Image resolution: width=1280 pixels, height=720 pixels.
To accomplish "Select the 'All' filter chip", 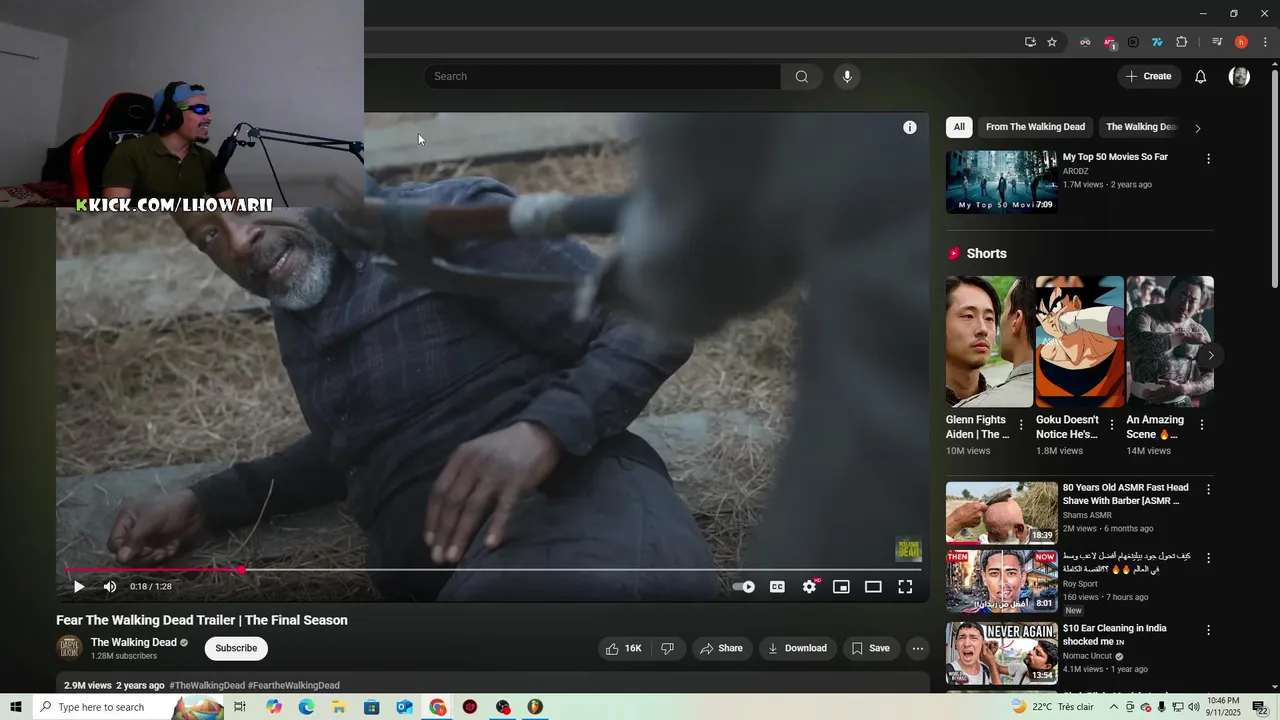I will point(959,127).
